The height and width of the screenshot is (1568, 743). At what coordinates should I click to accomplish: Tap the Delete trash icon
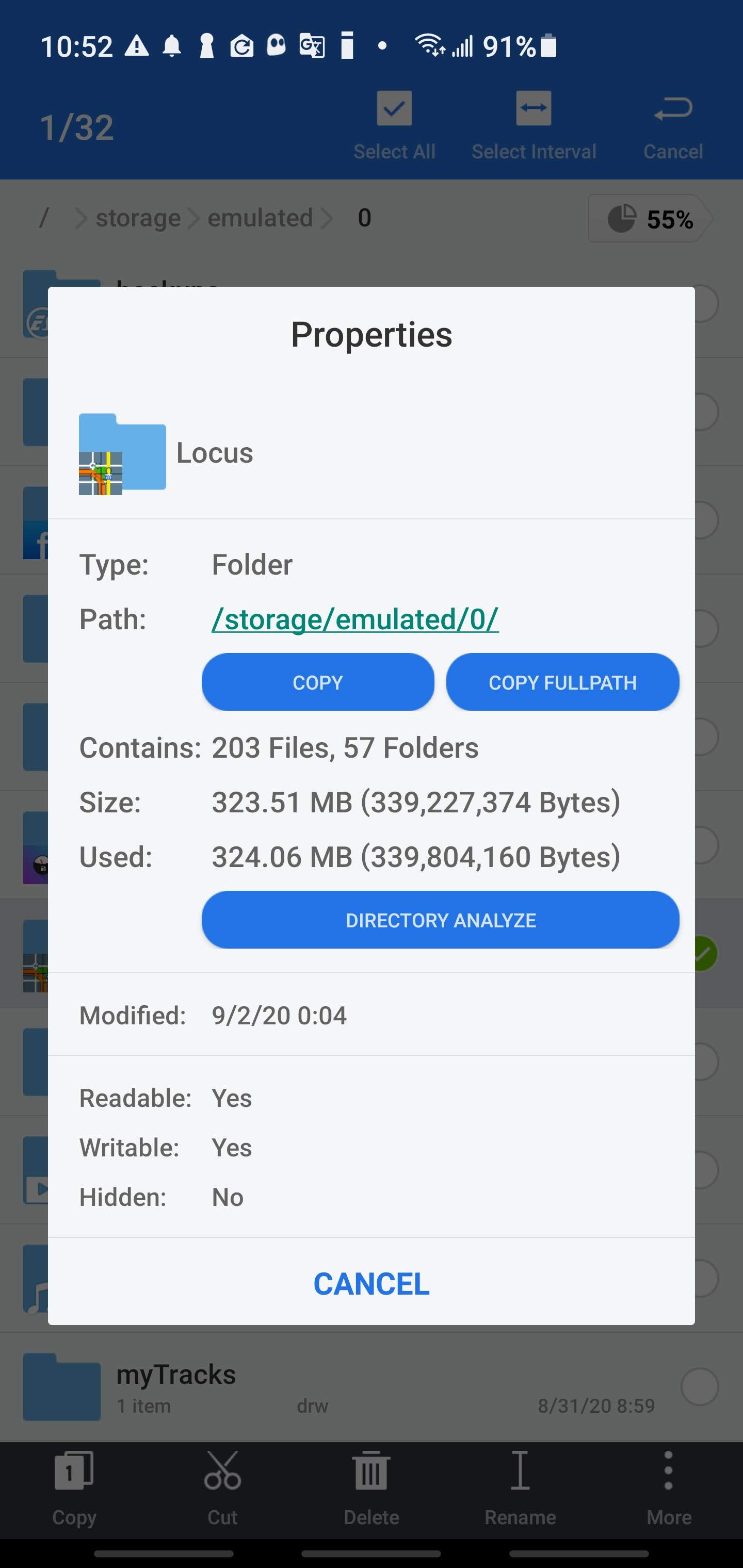371,1471
